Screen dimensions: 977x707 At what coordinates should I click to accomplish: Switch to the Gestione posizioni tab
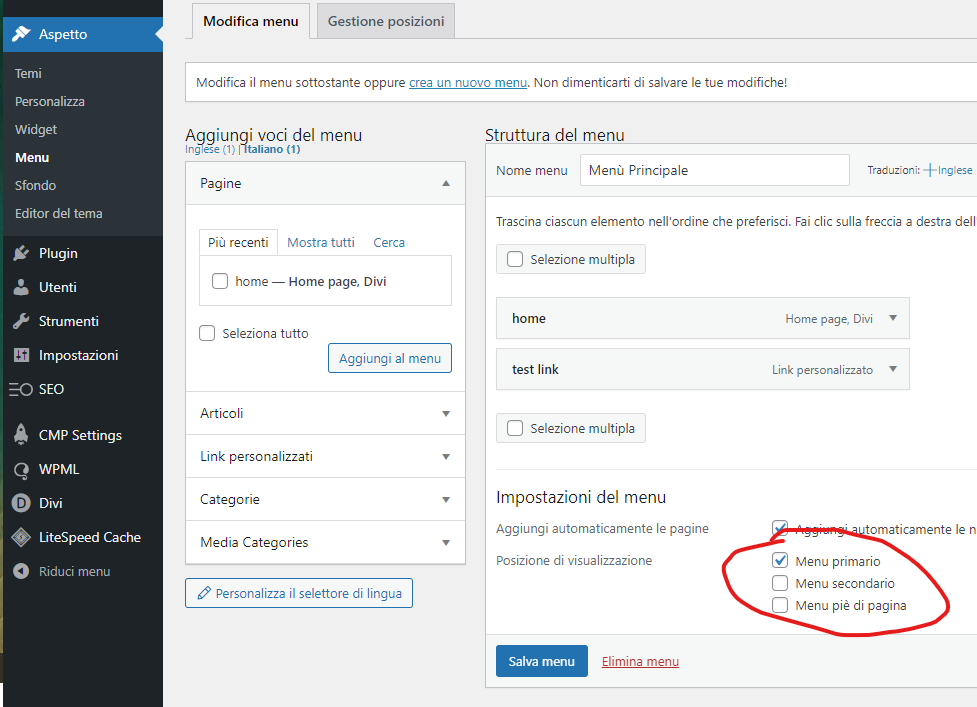[x=386, y=21]
